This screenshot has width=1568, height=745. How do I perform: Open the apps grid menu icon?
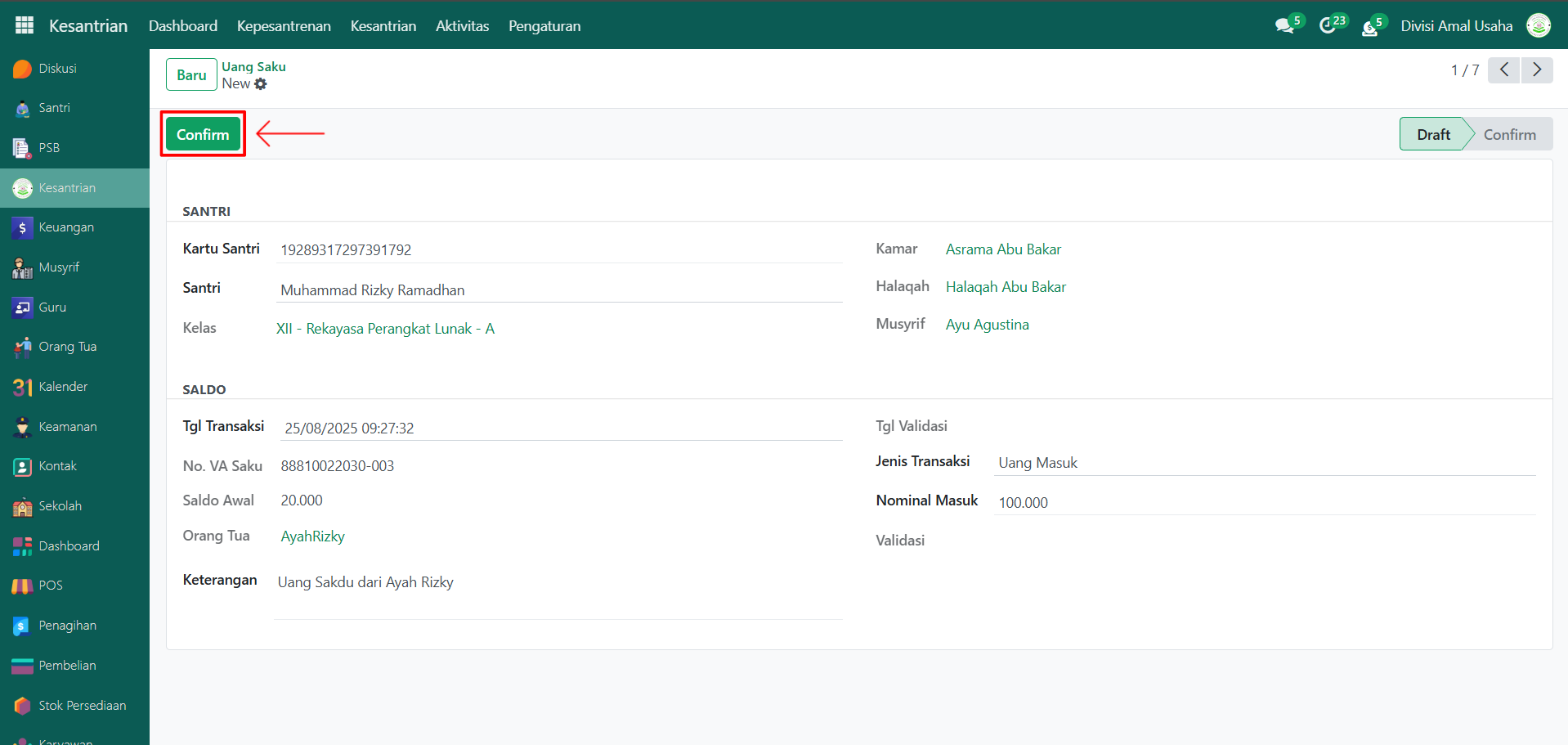(25, 25)
